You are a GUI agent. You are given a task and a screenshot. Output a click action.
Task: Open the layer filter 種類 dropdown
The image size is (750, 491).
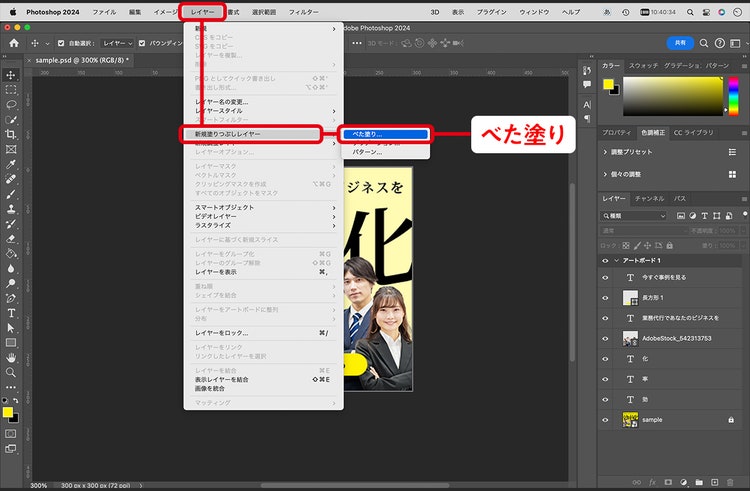pos(634,216)
